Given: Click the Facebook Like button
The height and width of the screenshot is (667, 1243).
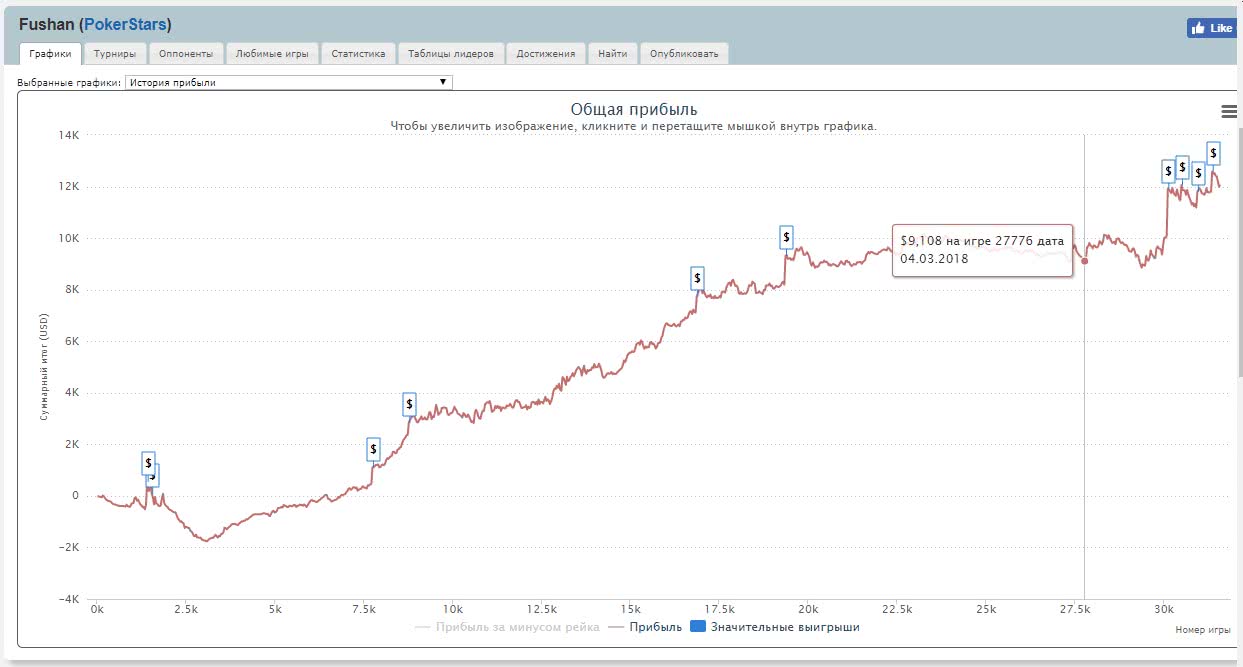Looking at the screenshot, I should coord(1211,28).
